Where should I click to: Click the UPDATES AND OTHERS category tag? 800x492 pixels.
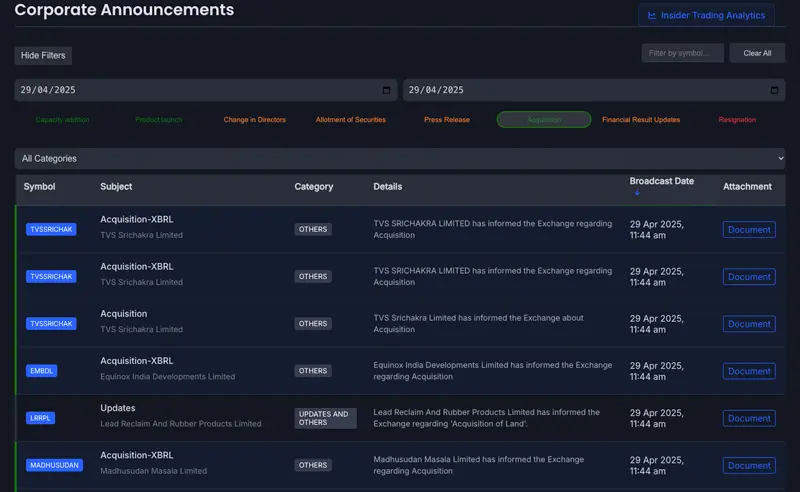325,418
